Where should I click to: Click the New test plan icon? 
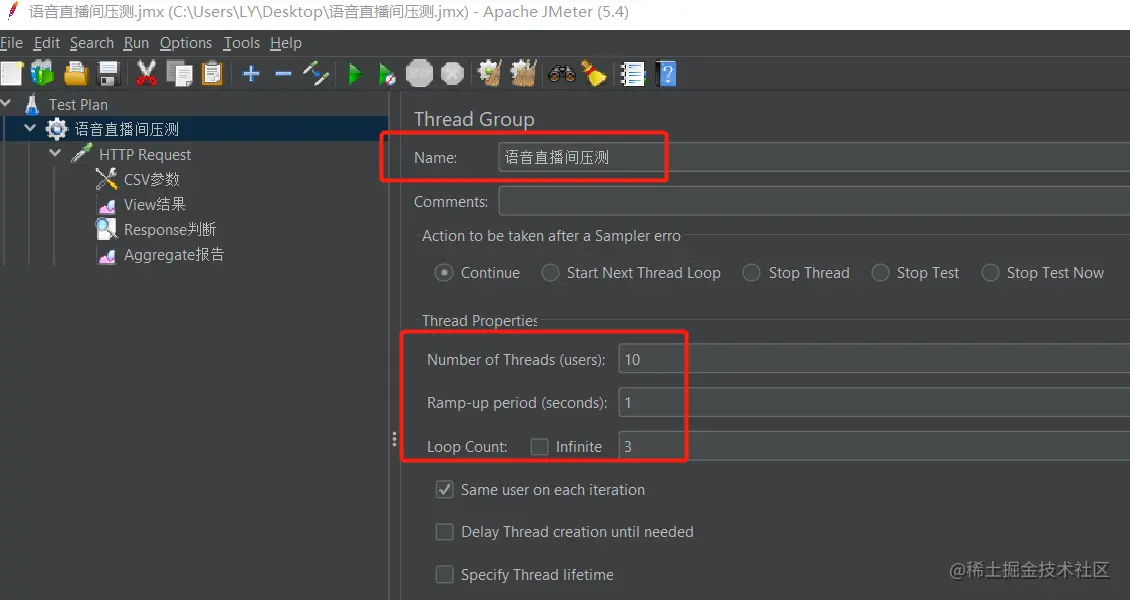click(x=12, y=73)
